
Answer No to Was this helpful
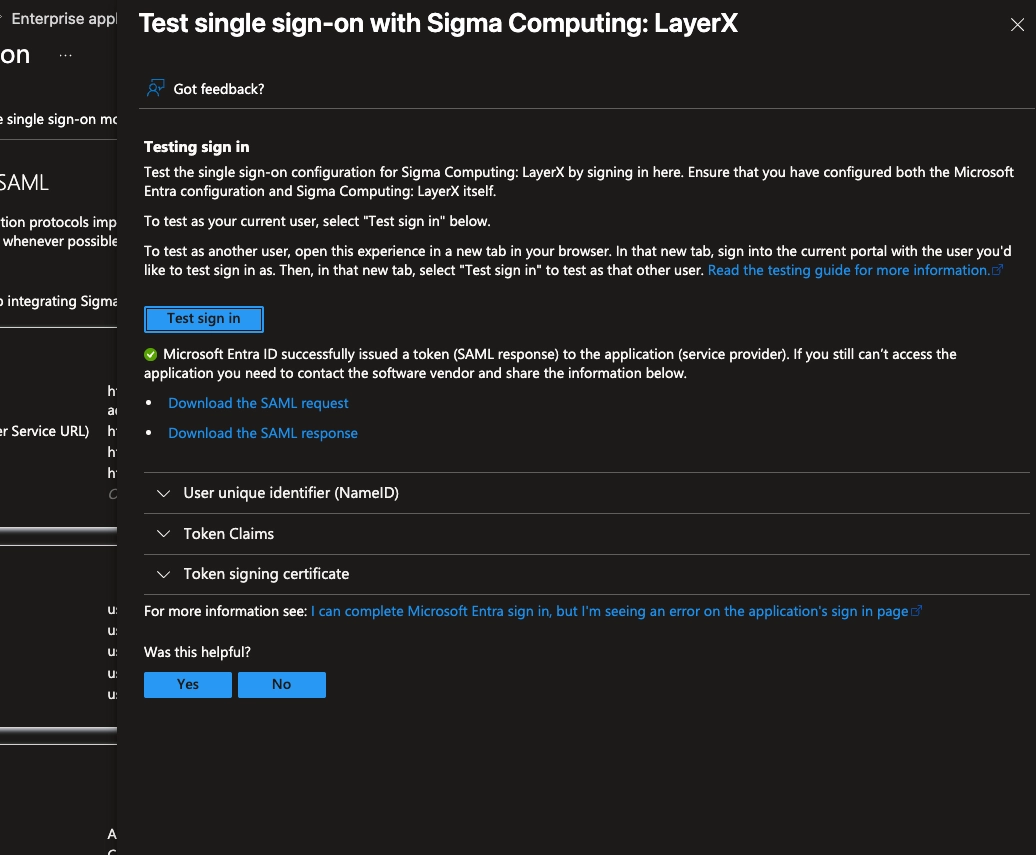(281, 685)
